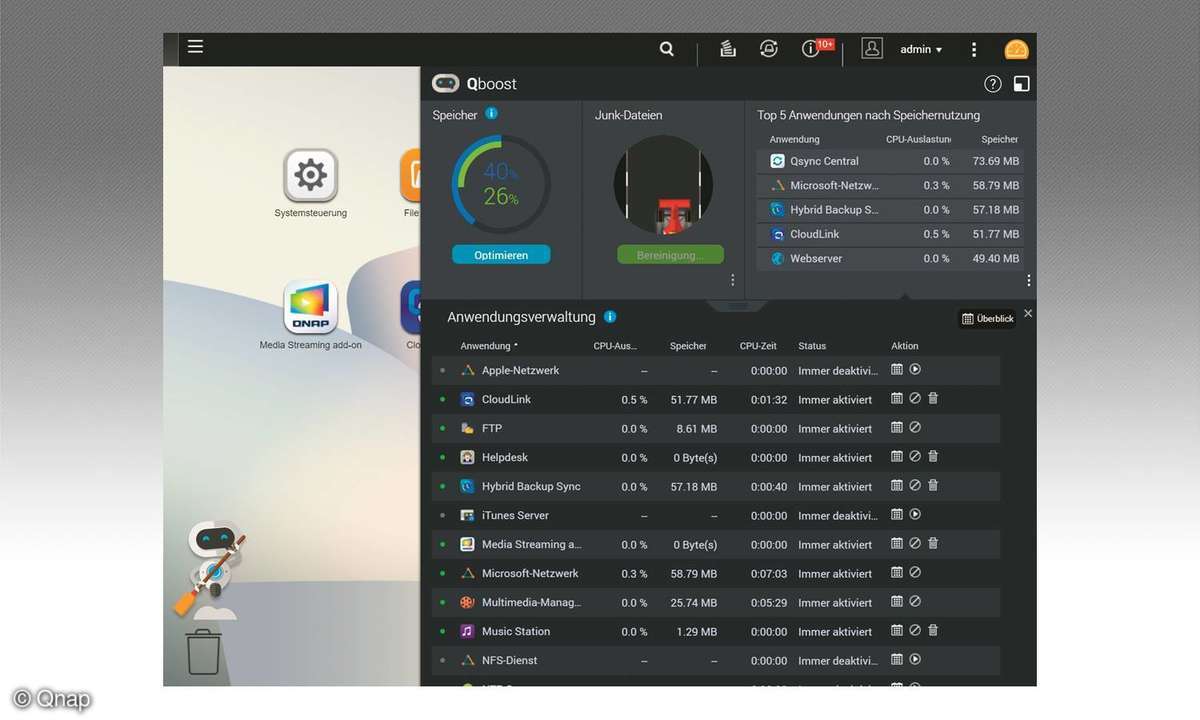Close the Anwendungsverwaltung panel
Image resolution: width=1200 pixels, height=720 pixels.
[1028, 314]
